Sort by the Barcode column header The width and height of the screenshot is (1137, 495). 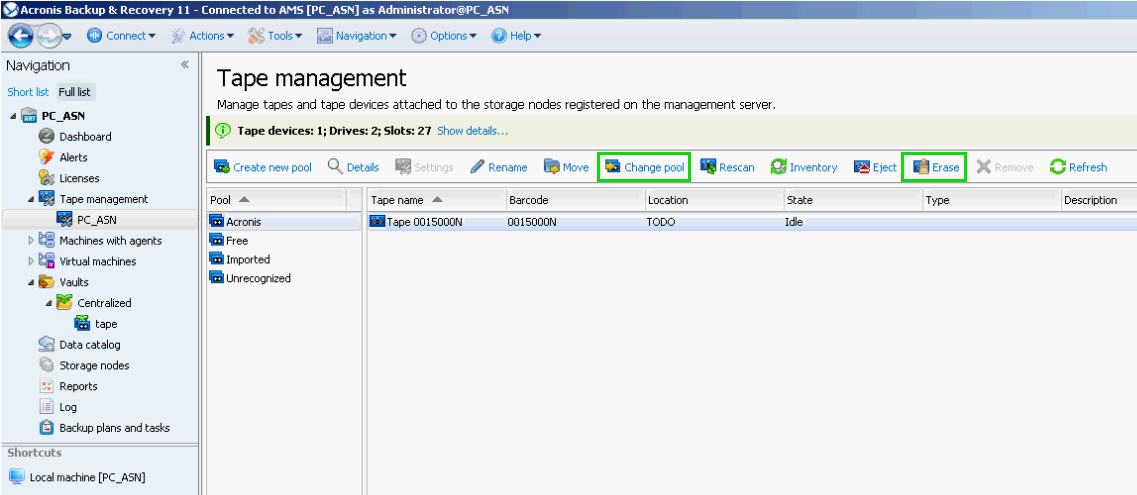coord(575,200)
